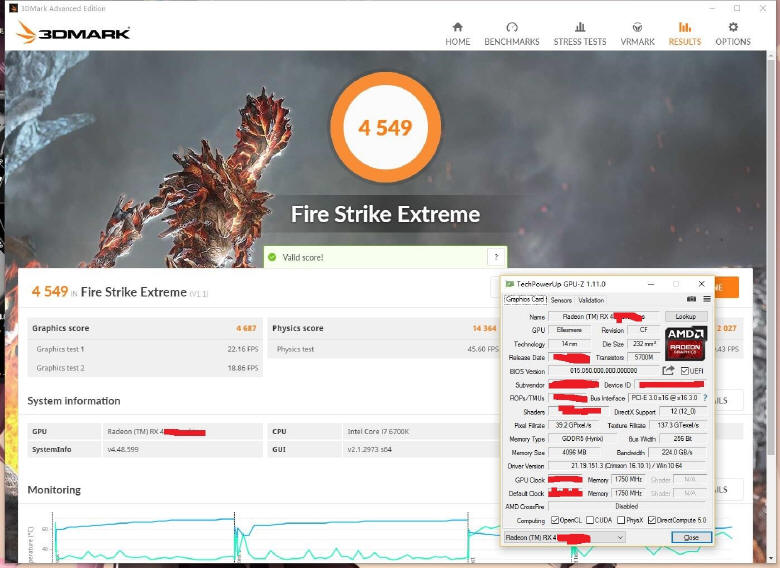
Task: Toggle the CUDA checkbox
Action: click(590, 520)
